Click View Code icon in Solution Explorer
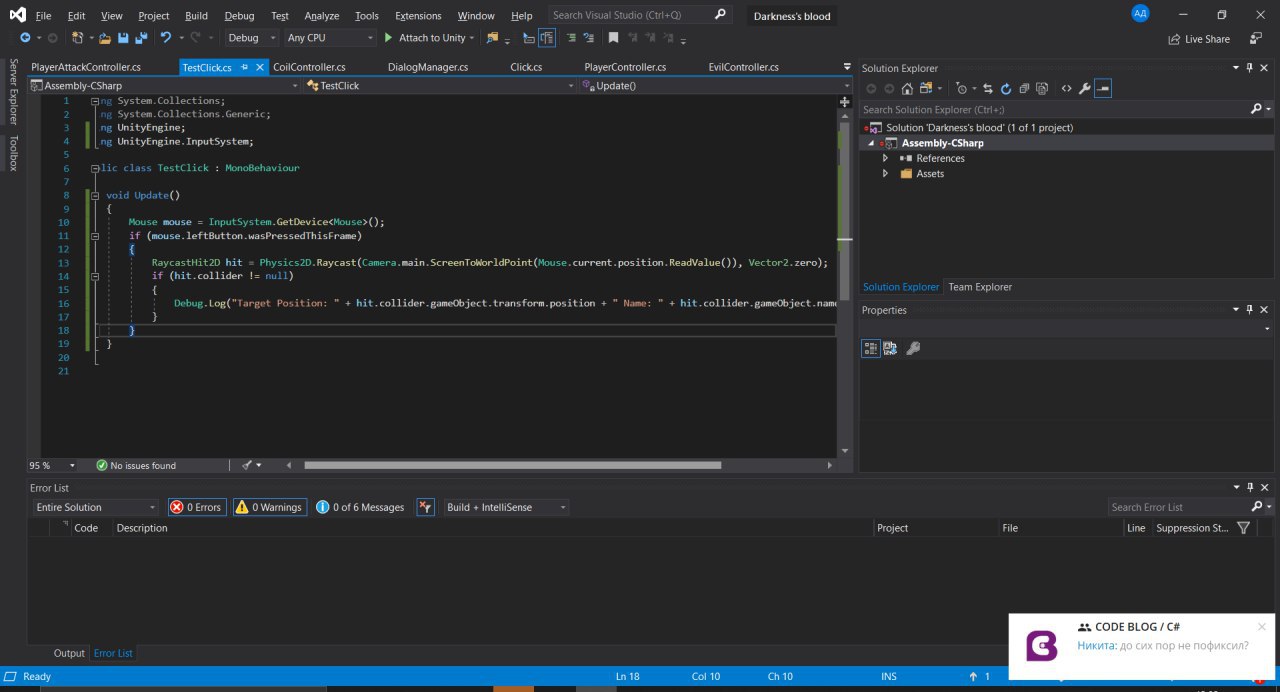Screen dimensions: 1280x692 (1067, 88)
